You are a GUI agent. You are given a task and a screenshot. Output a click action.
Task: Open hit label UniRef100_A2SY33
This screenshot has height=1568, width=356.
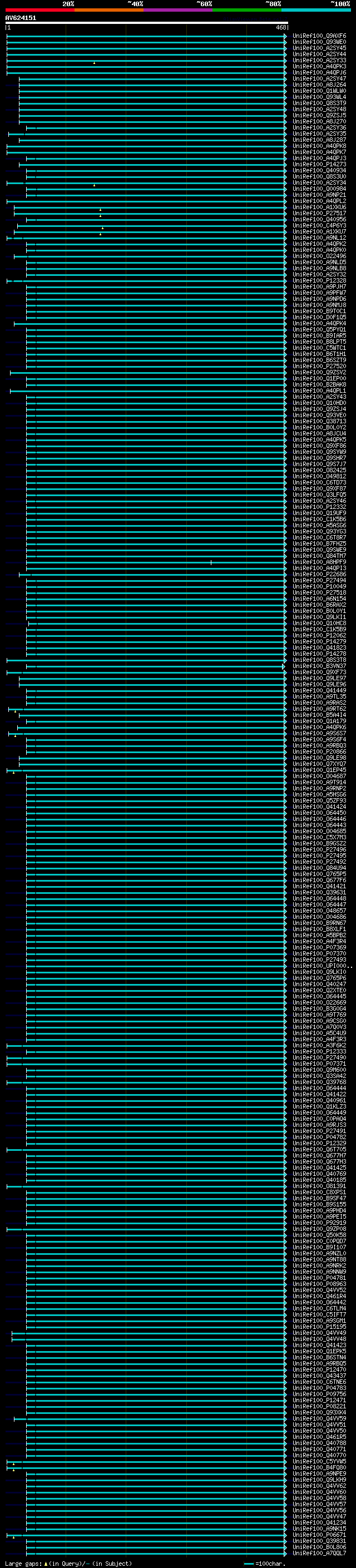319,60
